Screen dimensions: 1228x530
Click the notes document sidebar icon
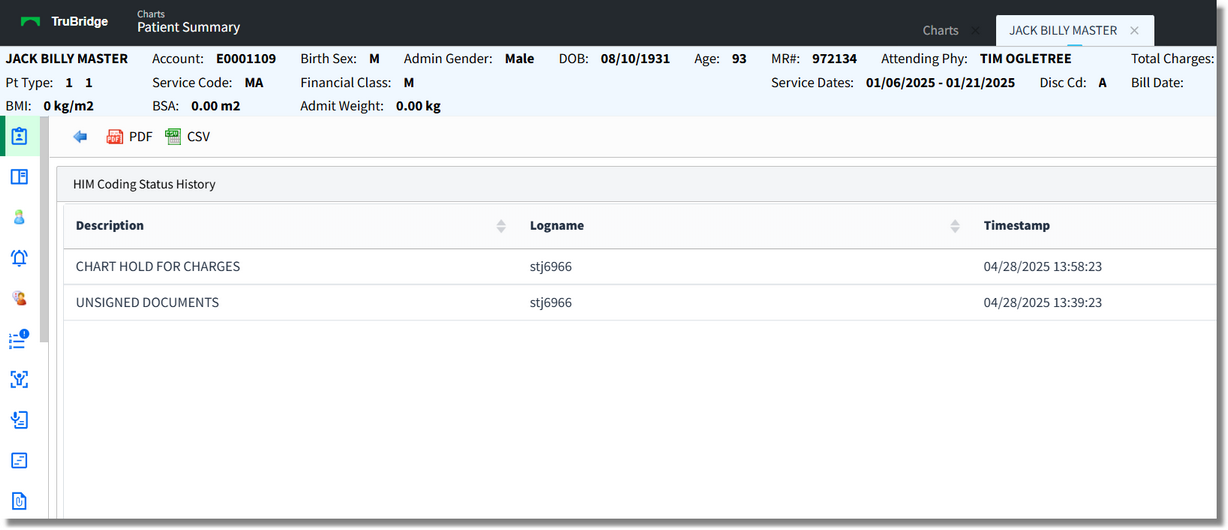coord(19,461)
